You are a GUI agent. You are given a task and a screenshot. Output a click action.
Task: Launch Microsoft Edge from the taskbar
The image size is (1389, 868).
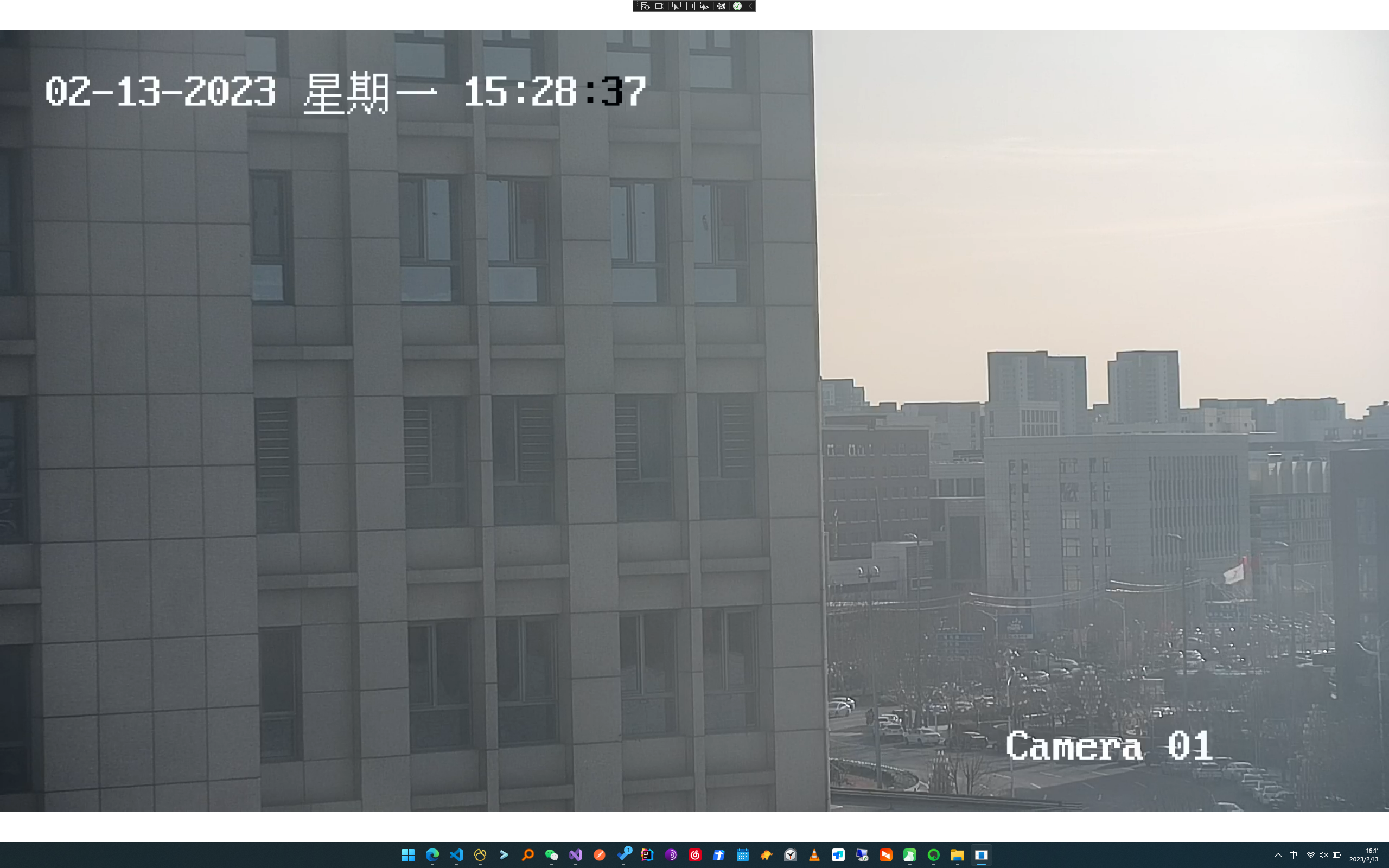(x=432, y=856)
